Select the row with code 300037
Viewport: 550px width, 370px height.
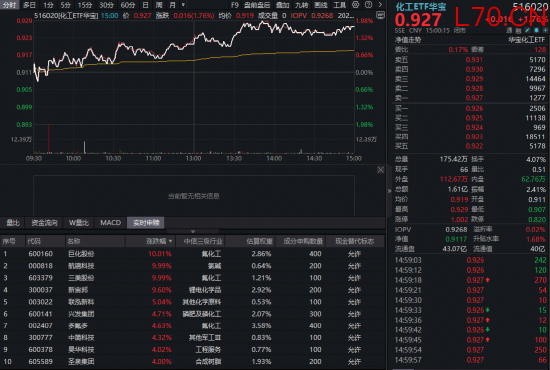(192, 290)
